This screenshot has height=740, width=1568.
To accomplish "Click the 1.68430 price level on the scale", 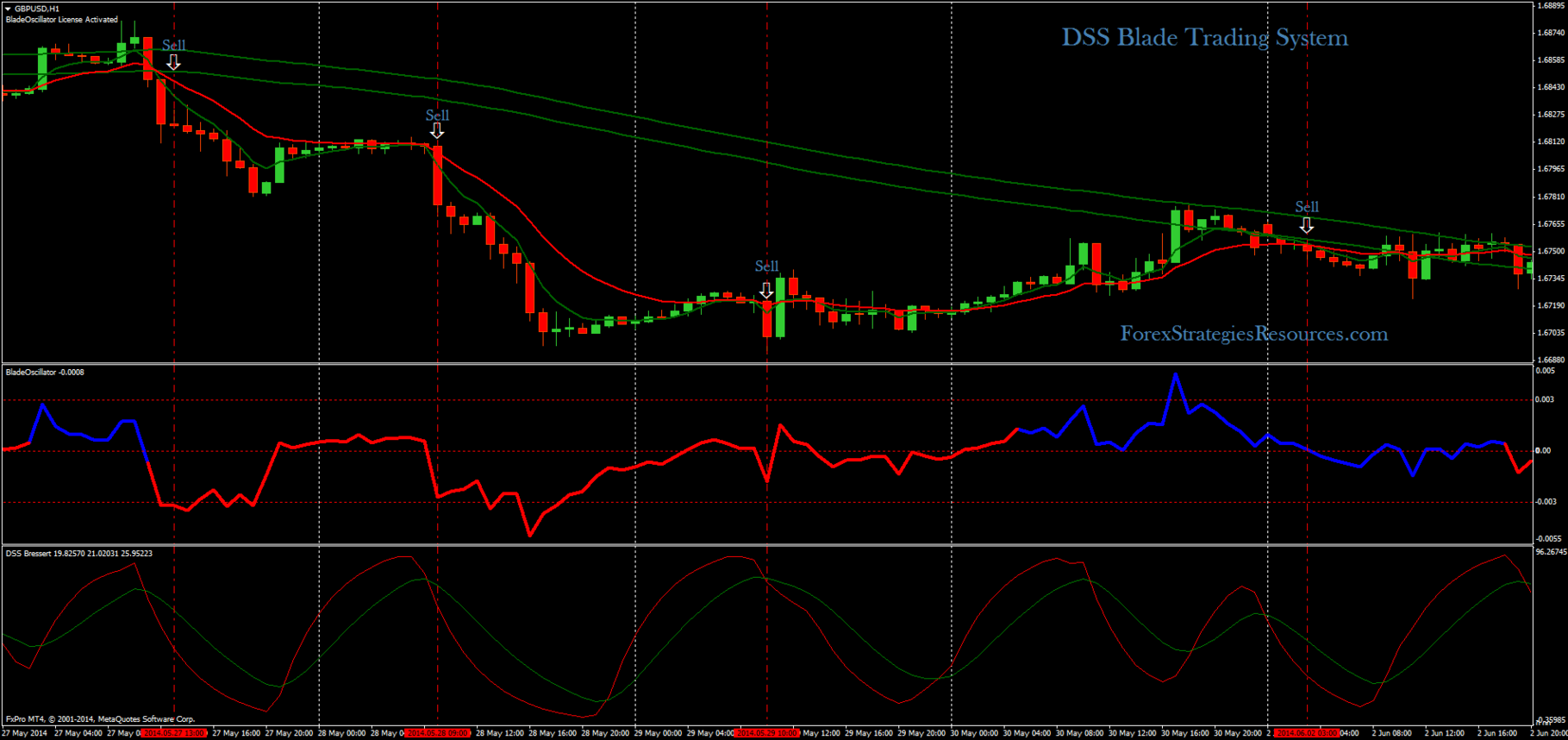I will click(1551, 87).
